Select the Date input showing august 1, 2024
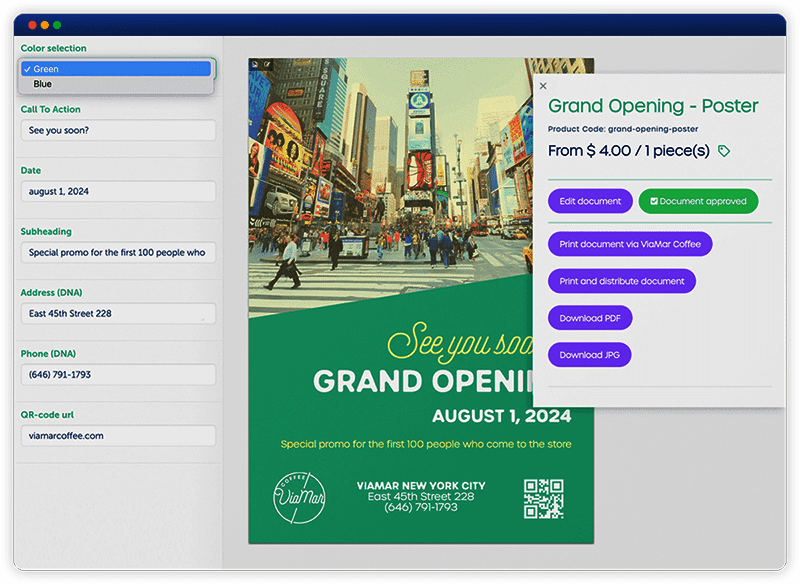The image size is (800, 584). coord(117,191)
